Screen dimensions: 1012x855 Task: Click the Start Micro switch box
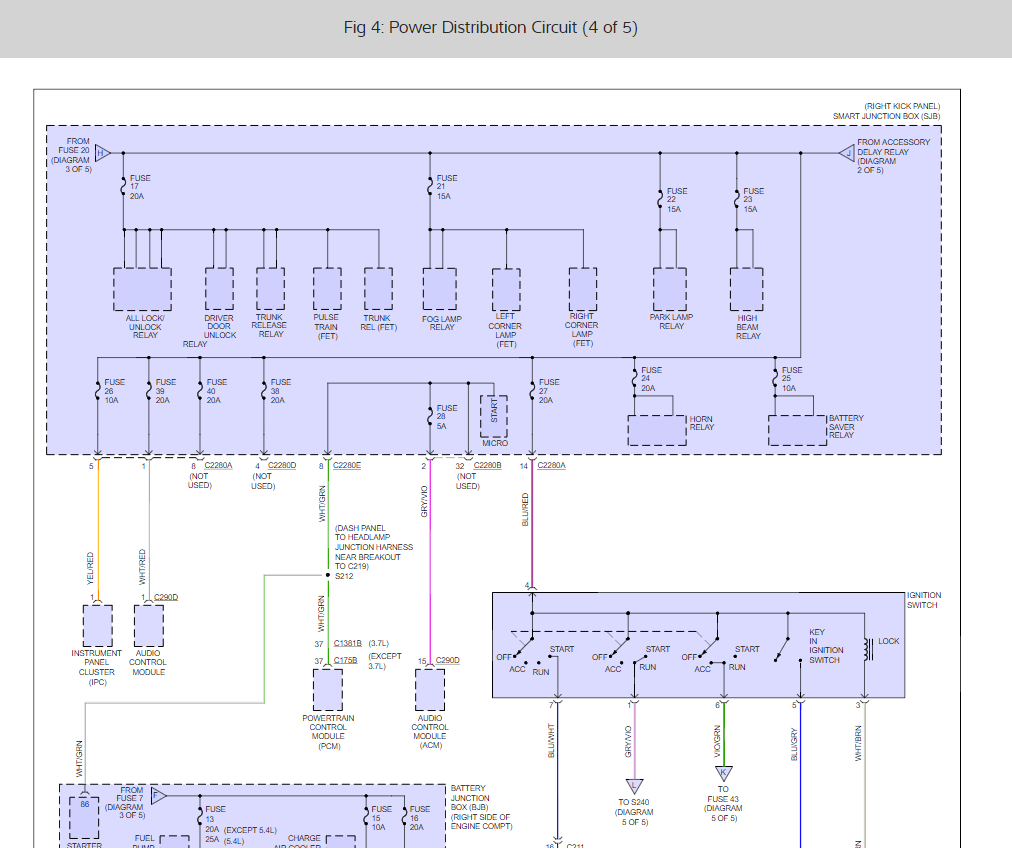click(494, 416)
